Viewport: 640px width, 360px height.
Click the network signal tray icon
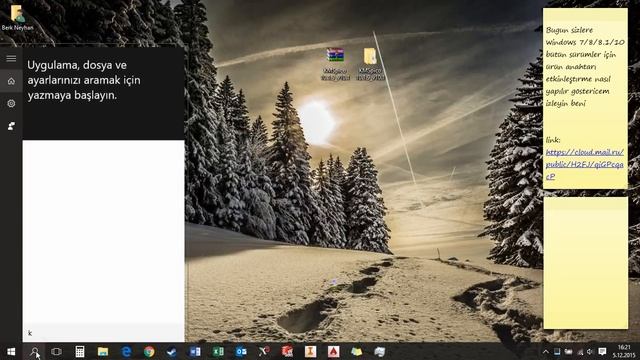pyautogui.click(x=580, y=351)
